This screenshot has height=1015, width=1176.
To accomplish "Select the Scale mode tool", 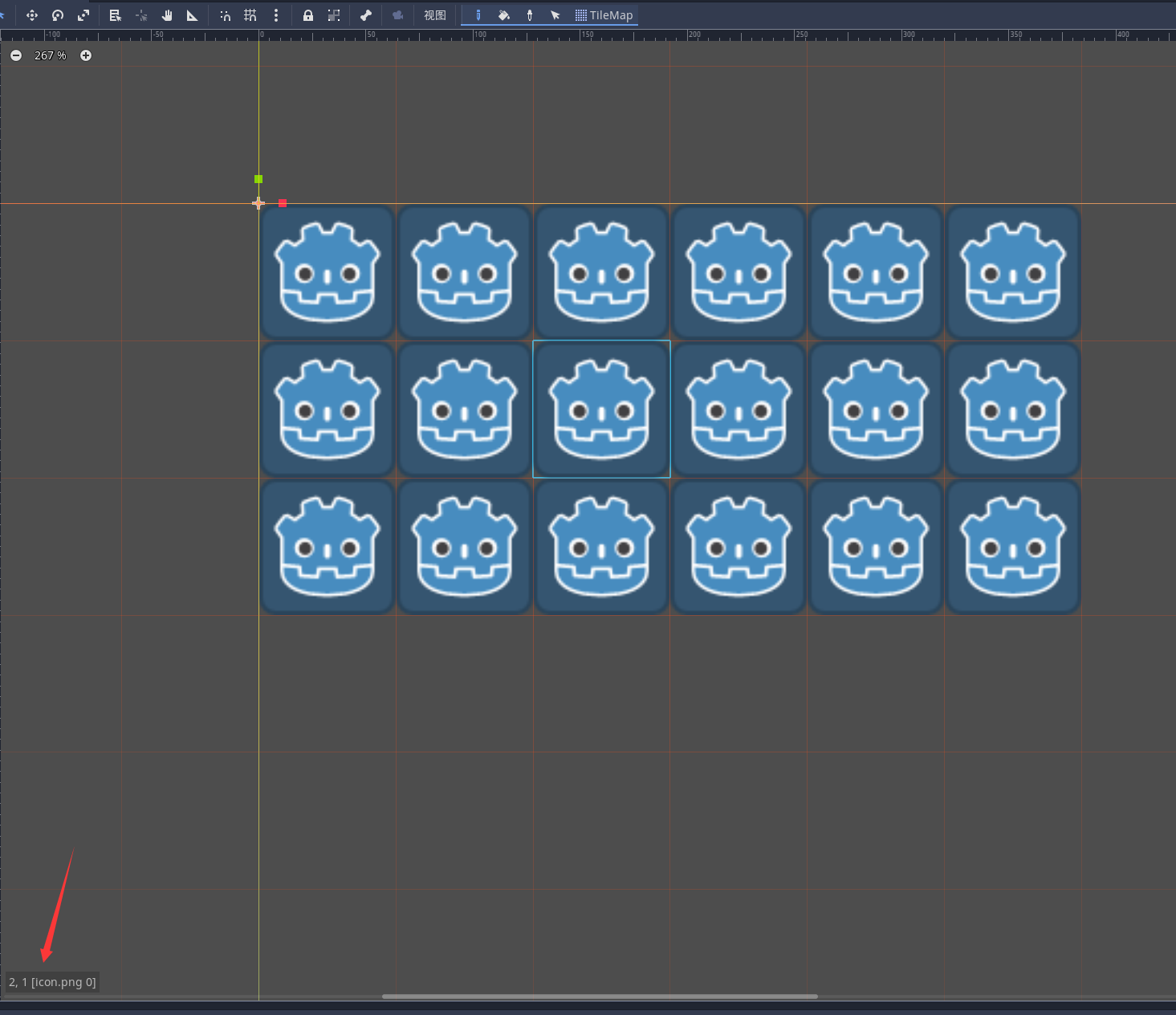I will (x=83, y=15).
